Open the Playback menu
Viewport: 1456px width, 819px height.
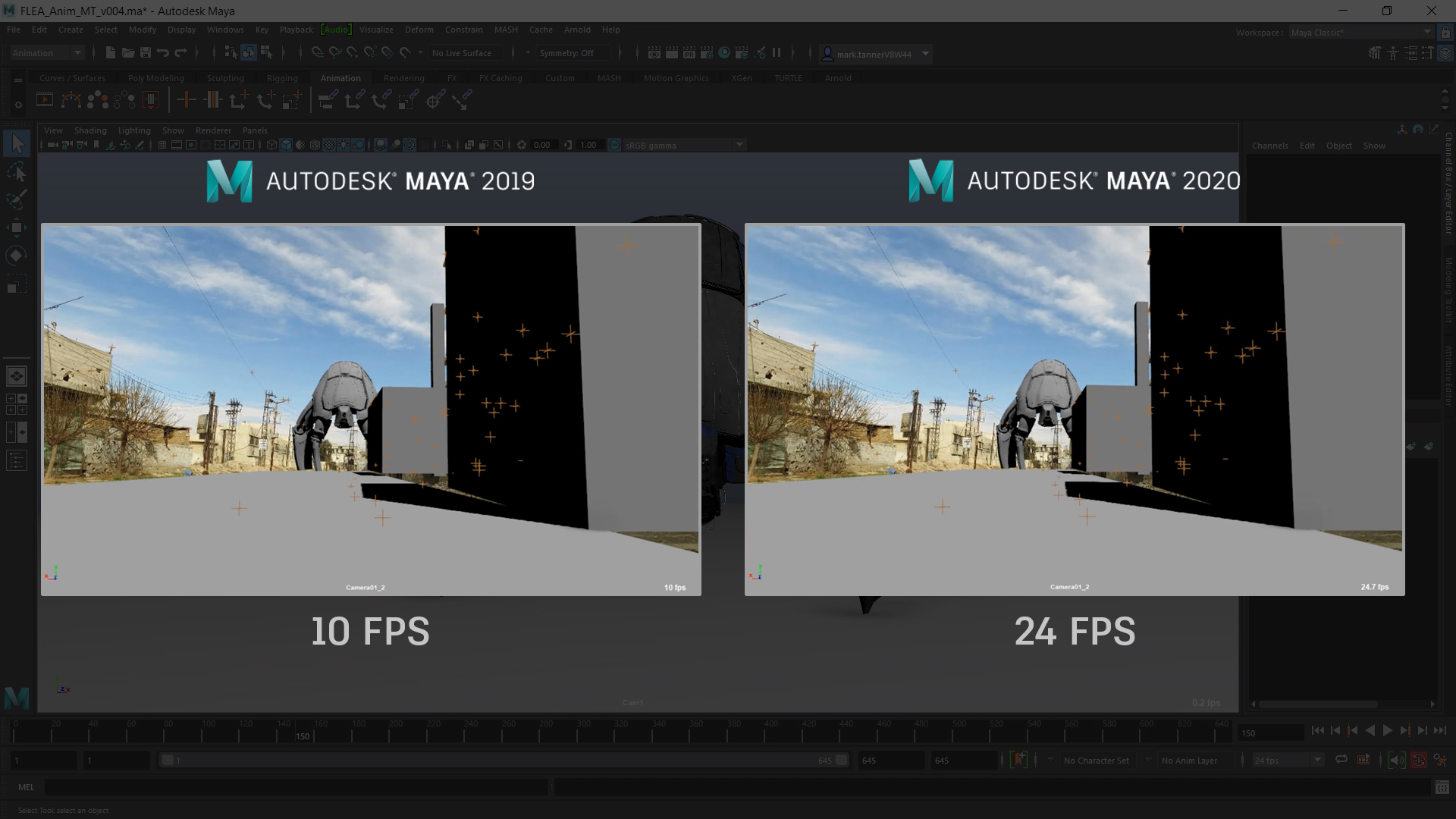coord(296,30)
